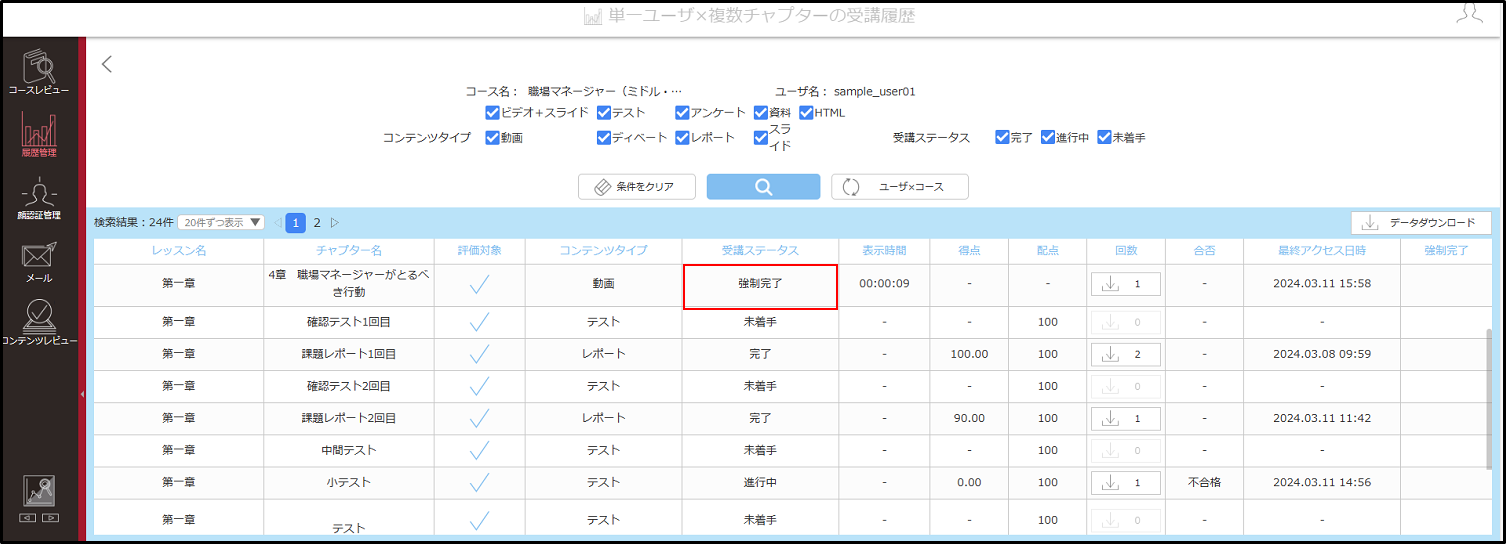The height and width of the screenshot is (544, 1506).
Task: Click the vertical scrollbar of the table
Action: (1490, 400)
